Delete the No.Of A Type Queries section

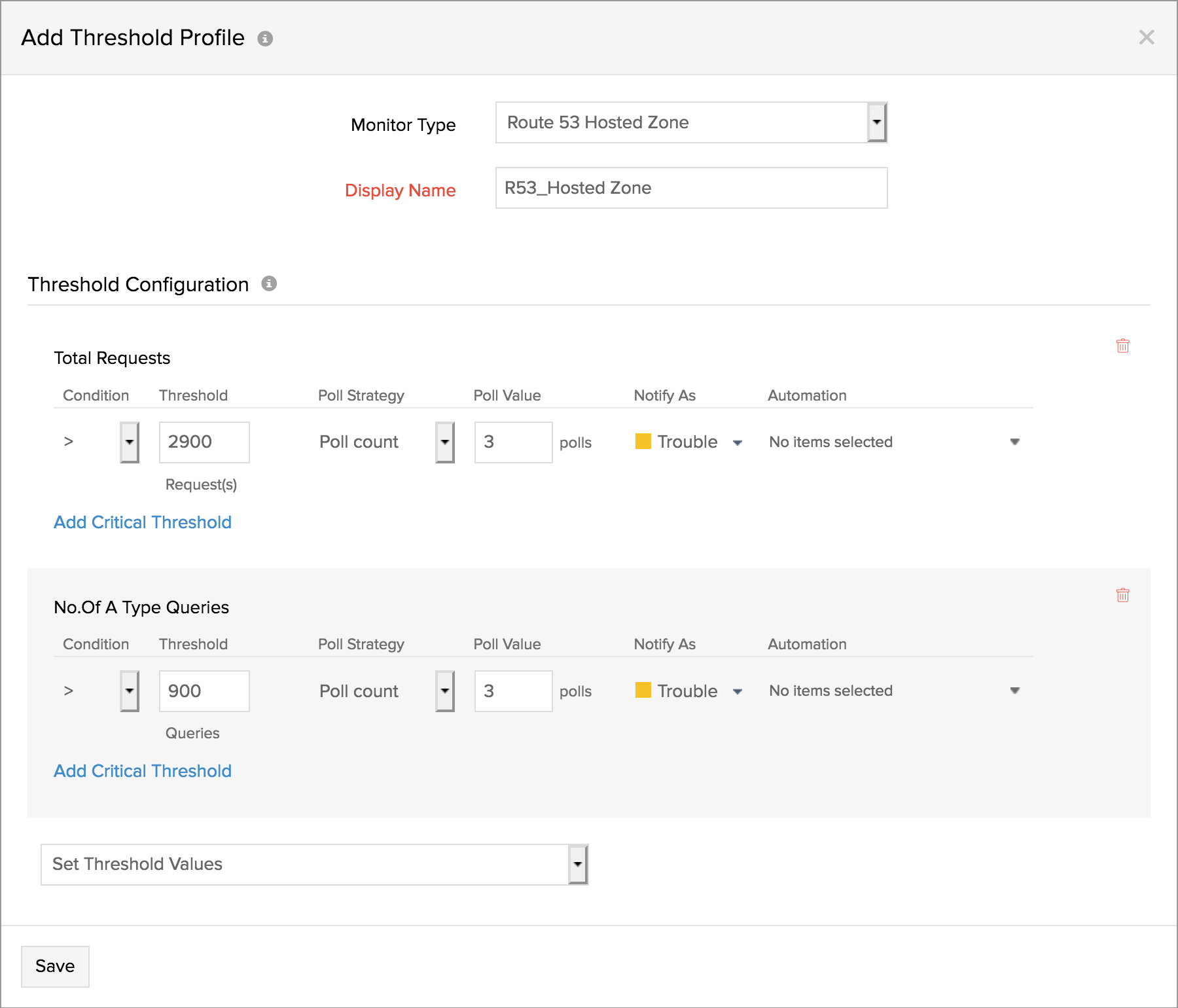click(1122, 595)
